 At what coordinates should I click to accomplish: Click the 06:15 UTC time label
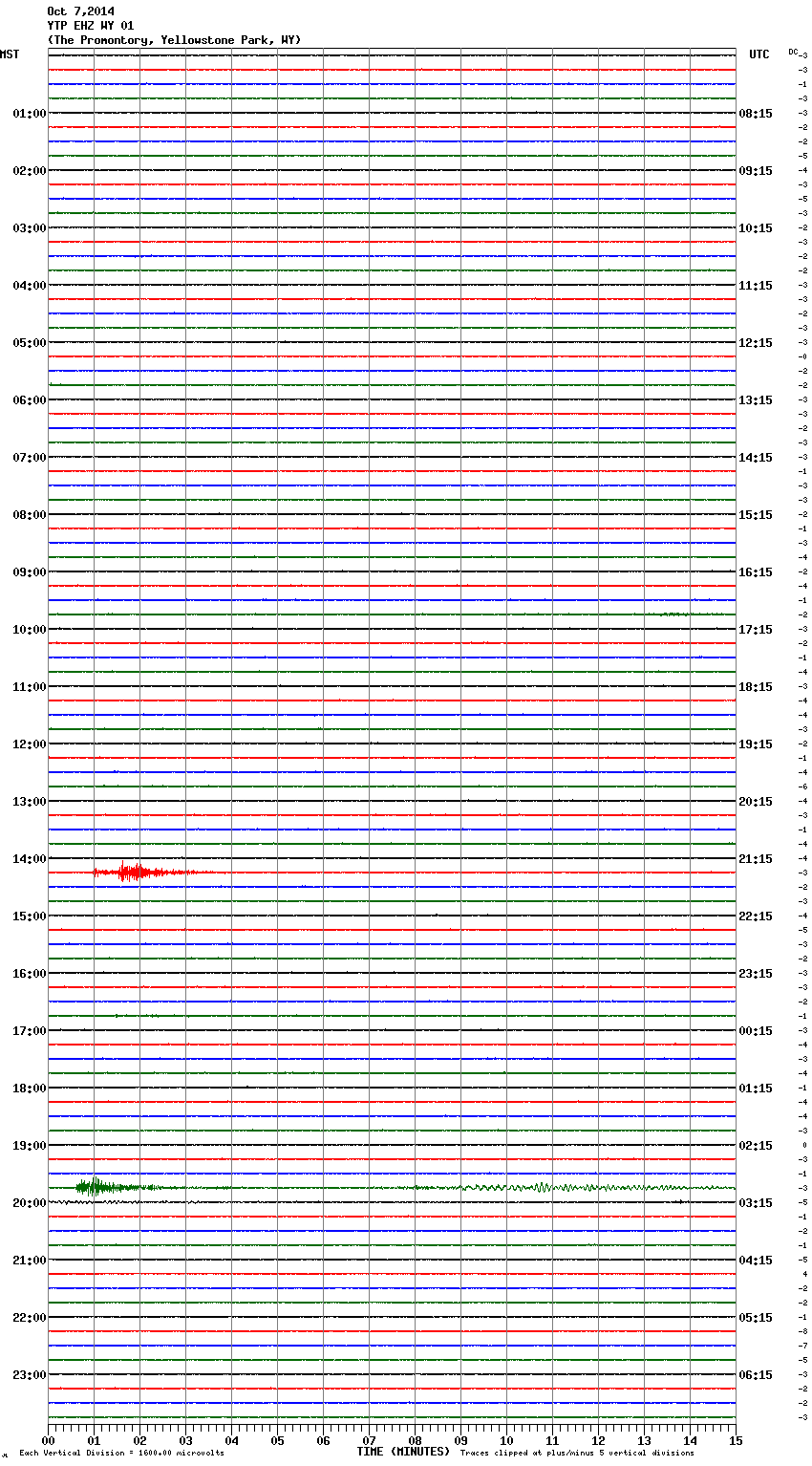click(x=756, y=1375)
